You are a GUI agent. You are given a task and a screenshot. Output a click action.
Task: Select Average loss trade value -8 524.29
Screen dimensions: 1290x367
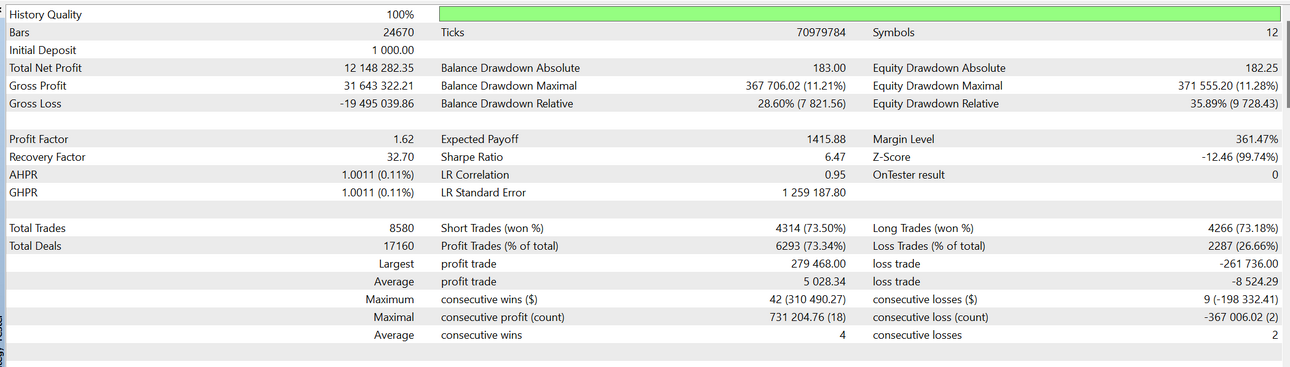pyautogui.click(x=1255, y=282)
